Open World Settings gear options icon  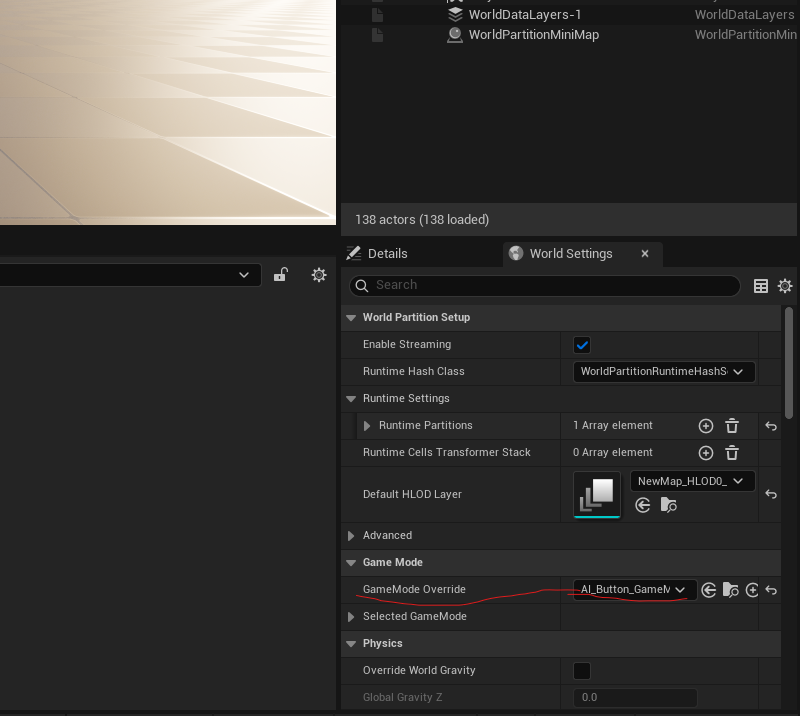pos(785,286)
